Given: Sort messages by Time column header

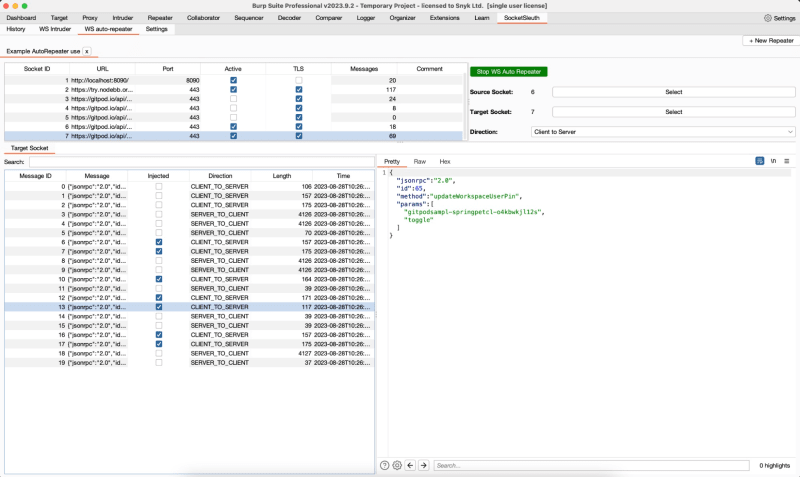Looking at the screenshot, I should coord(343,176).
